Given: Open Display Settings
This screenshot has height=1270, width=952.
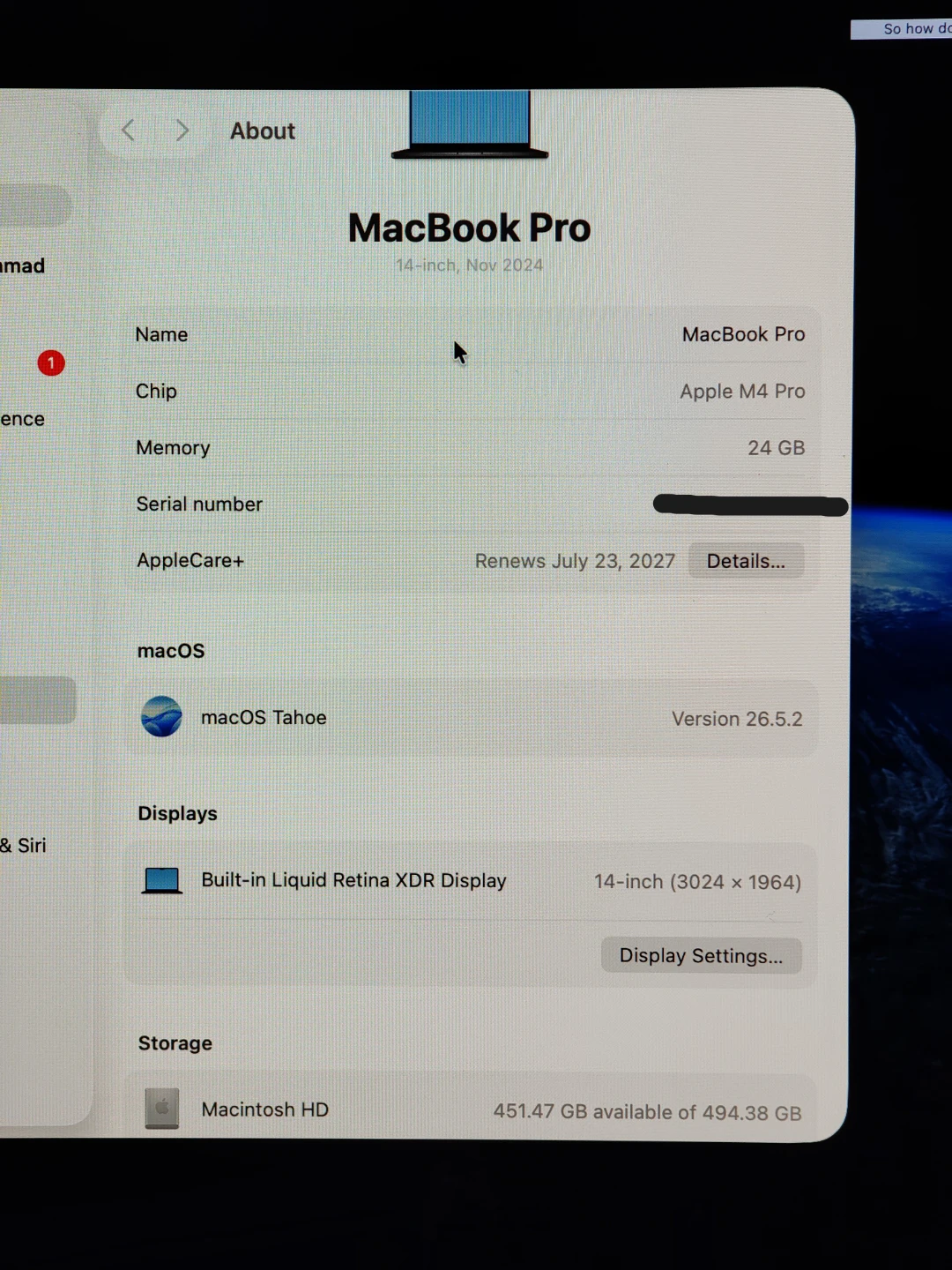Looking at the screenshot, I should click(701, 956).
